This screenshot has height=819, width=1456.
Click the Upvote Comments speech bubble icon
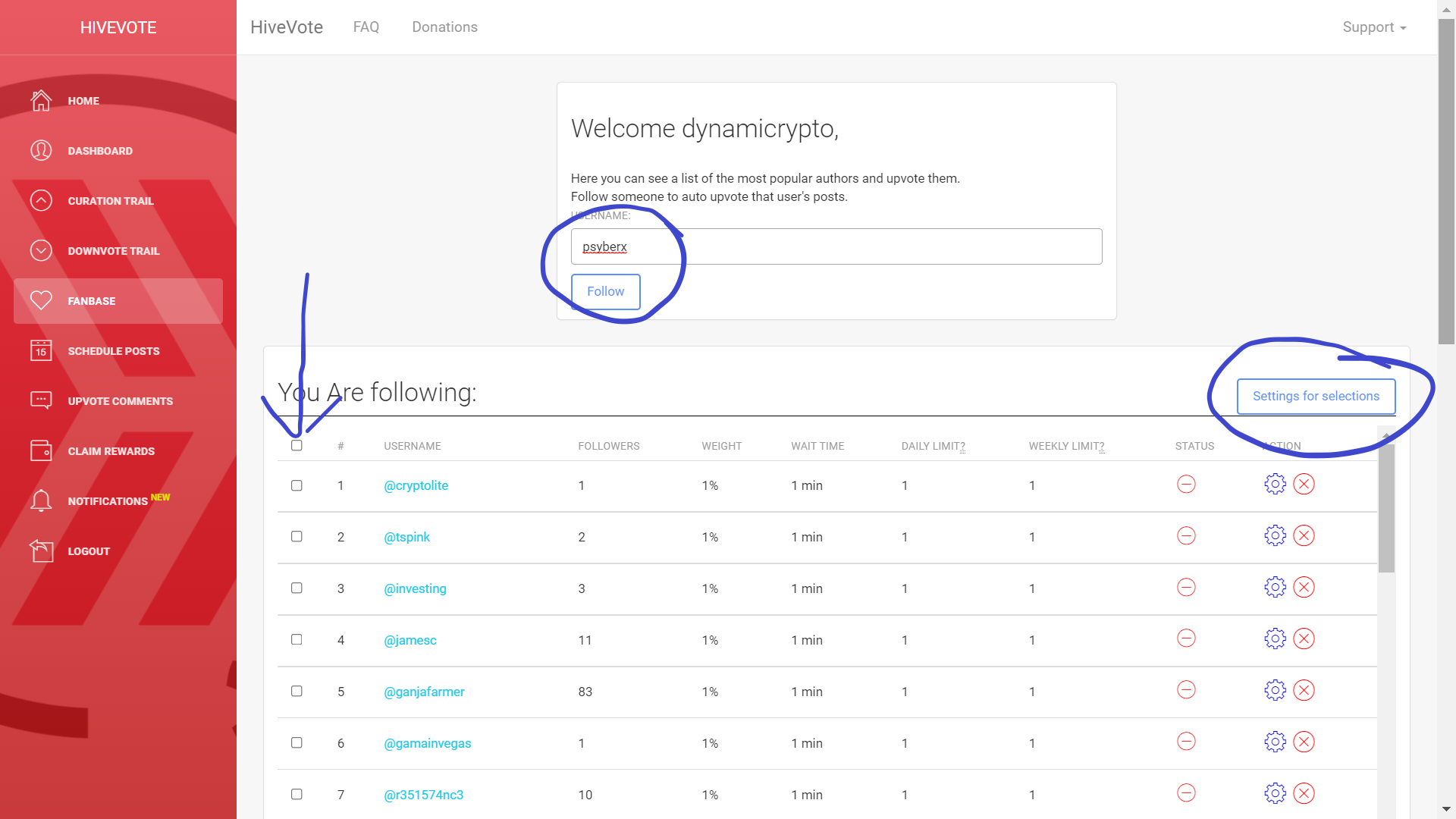[x=41, y=400]
